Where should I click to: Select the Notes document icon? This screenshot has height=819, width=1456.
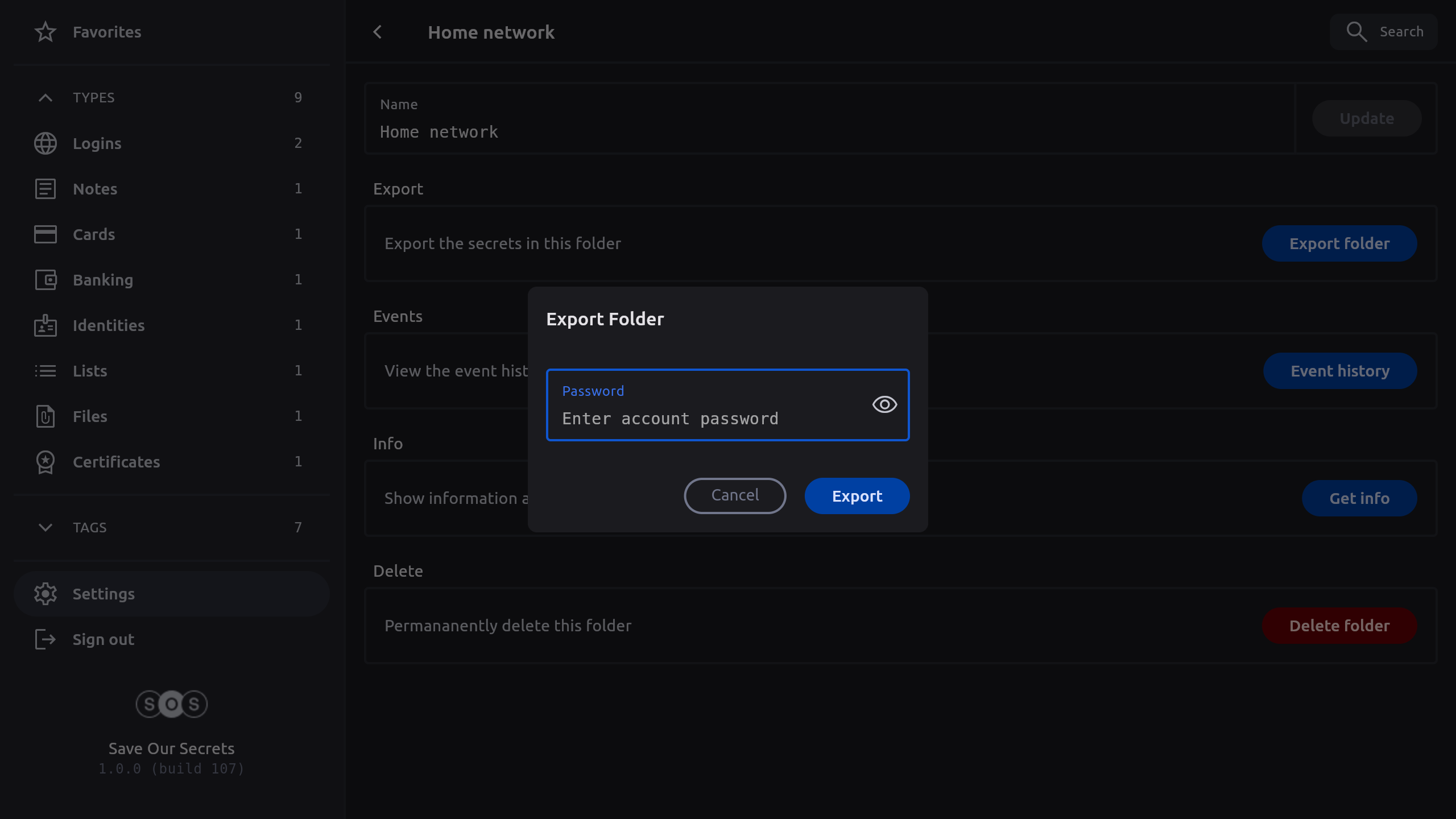tap(45, 189)
